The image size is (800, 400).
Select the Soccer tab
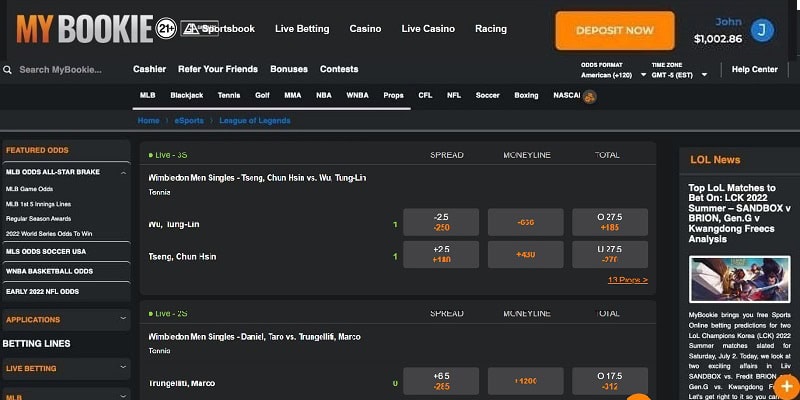click(x=487, y=95)
